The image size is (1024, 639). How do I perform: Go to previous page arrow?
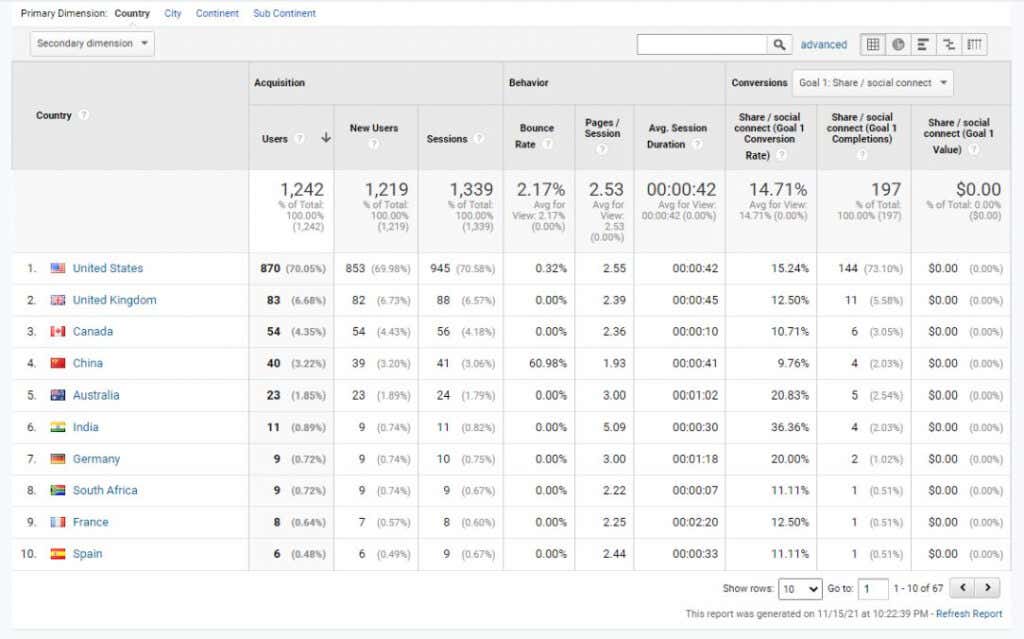coord(963,588)
